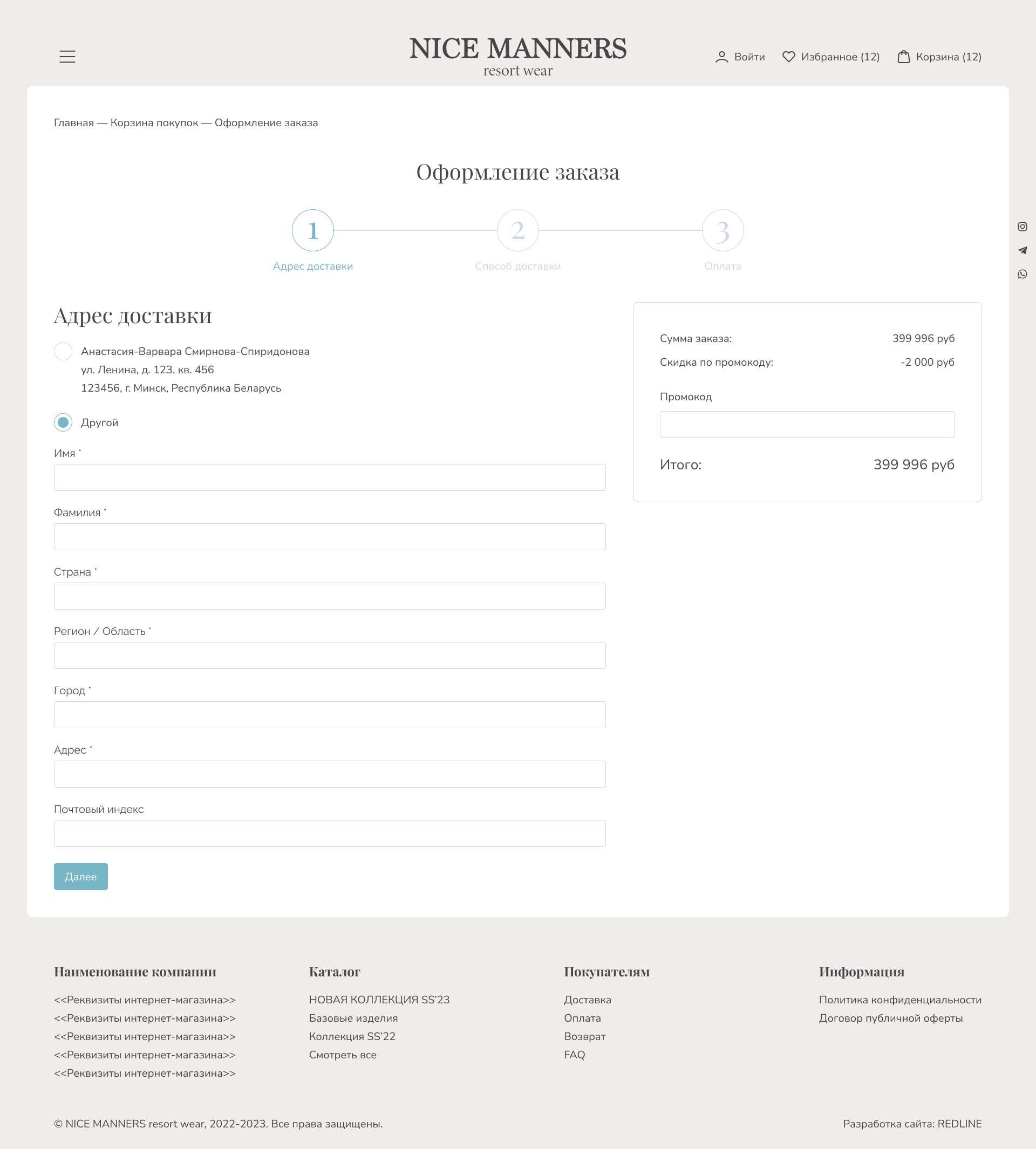Click into the Страна field
The width and height of the screenshot is (1036, 1149).
(x=330, y=596)
